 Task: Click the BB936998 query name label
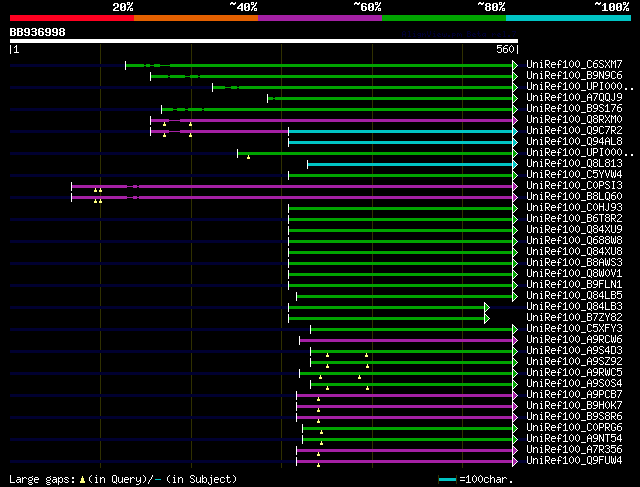pyautogui.click(x=38, y=32)
